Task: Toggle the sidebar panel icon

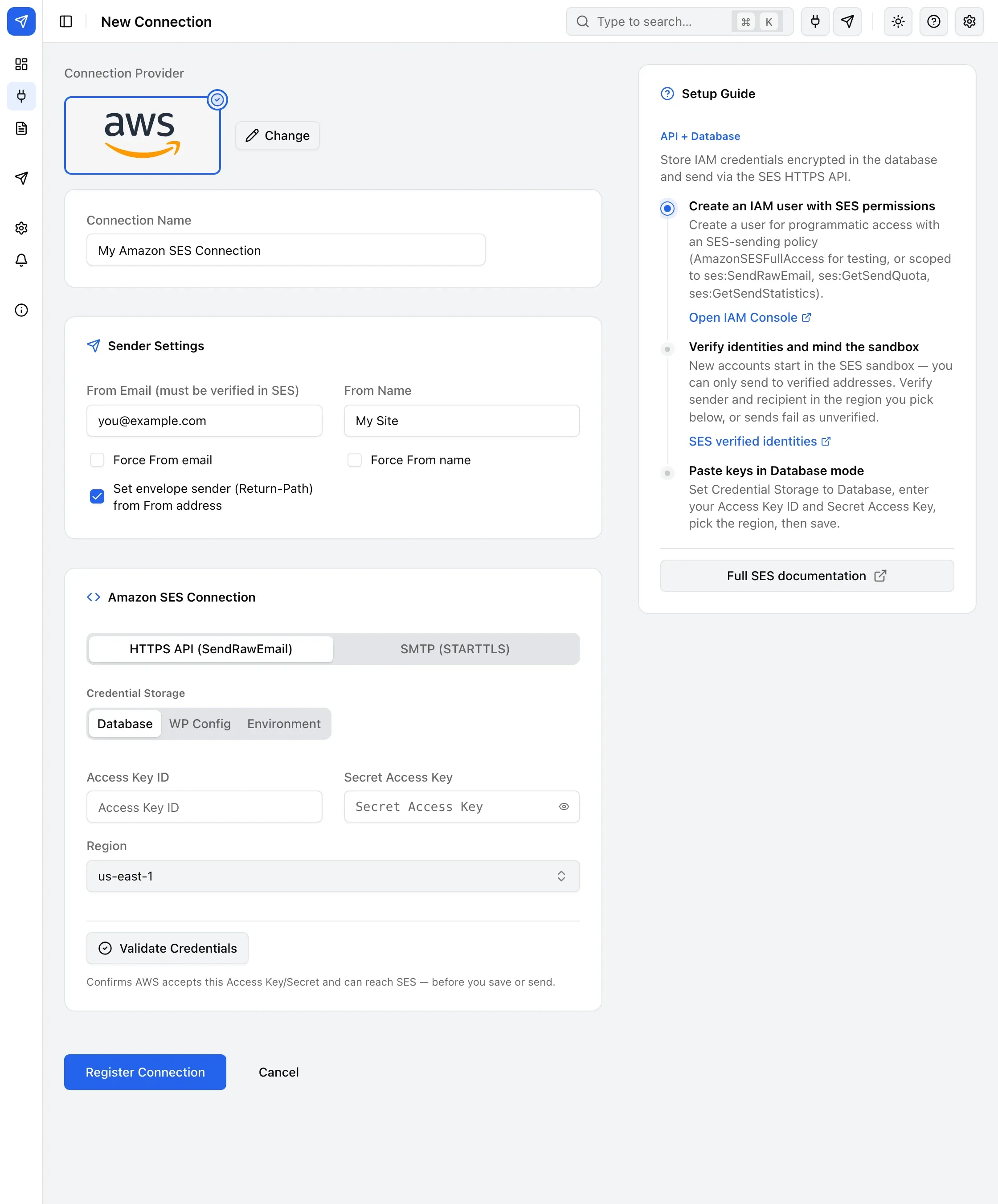Action: (x=66, y=21)
